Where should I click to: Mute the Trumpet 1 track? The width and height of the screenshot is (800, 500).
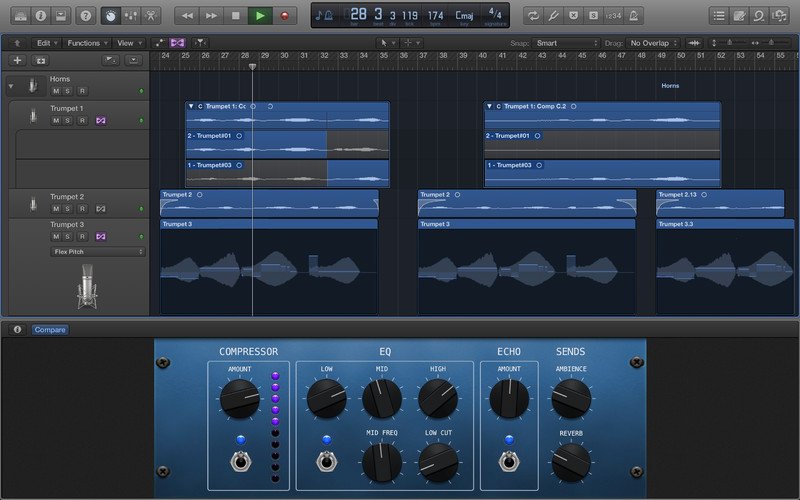[x=56, y=120]
